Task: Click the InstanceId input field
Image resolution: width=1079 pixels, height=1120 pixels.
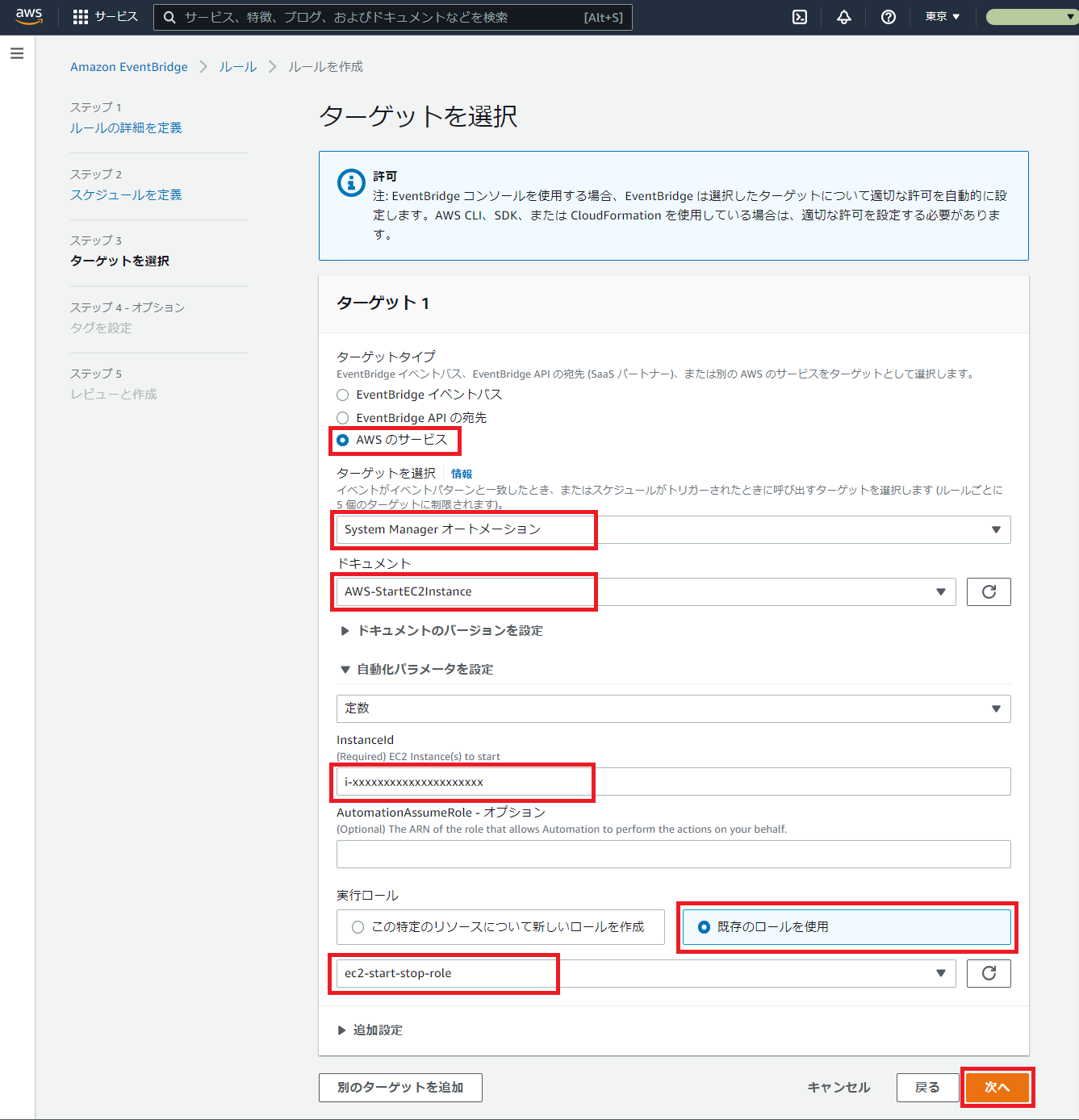Action: tap(674, 781)
